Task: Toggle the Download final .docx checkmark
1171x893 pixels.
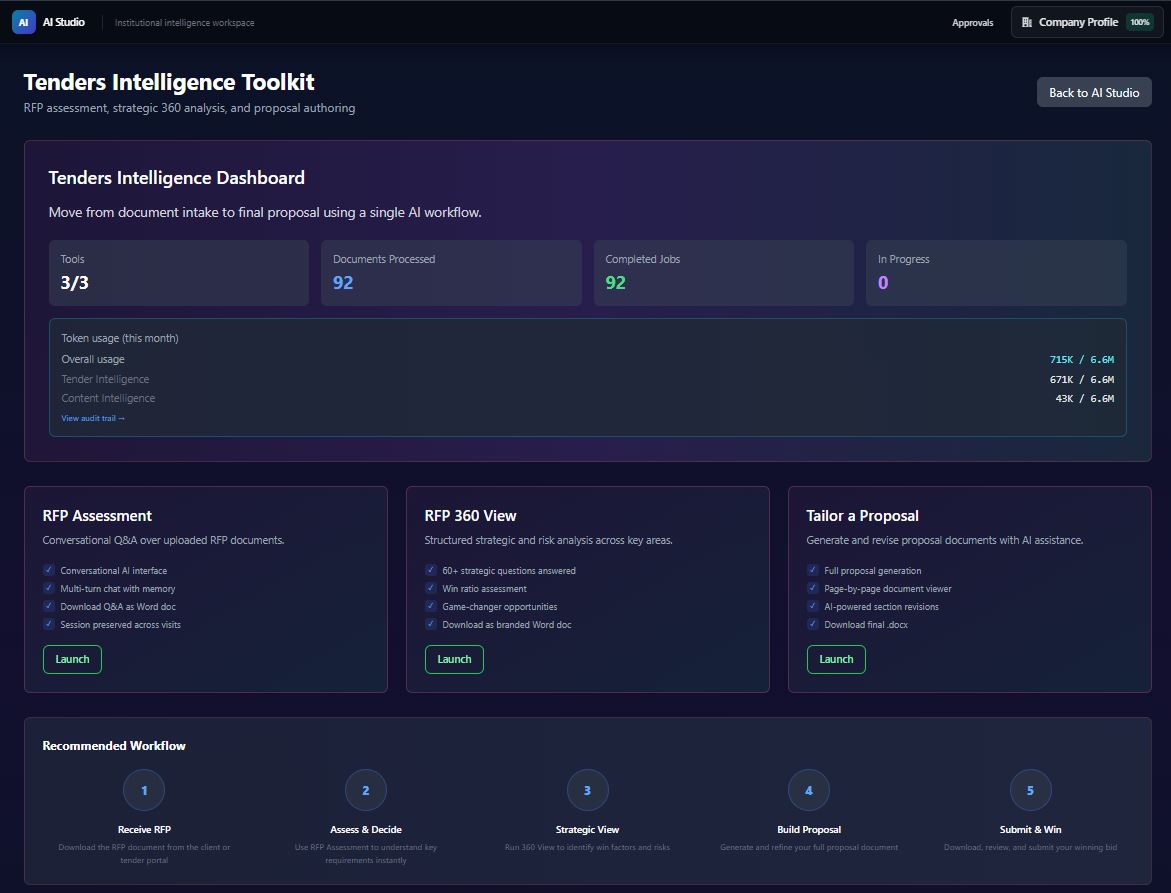Action: pos(813,623)
